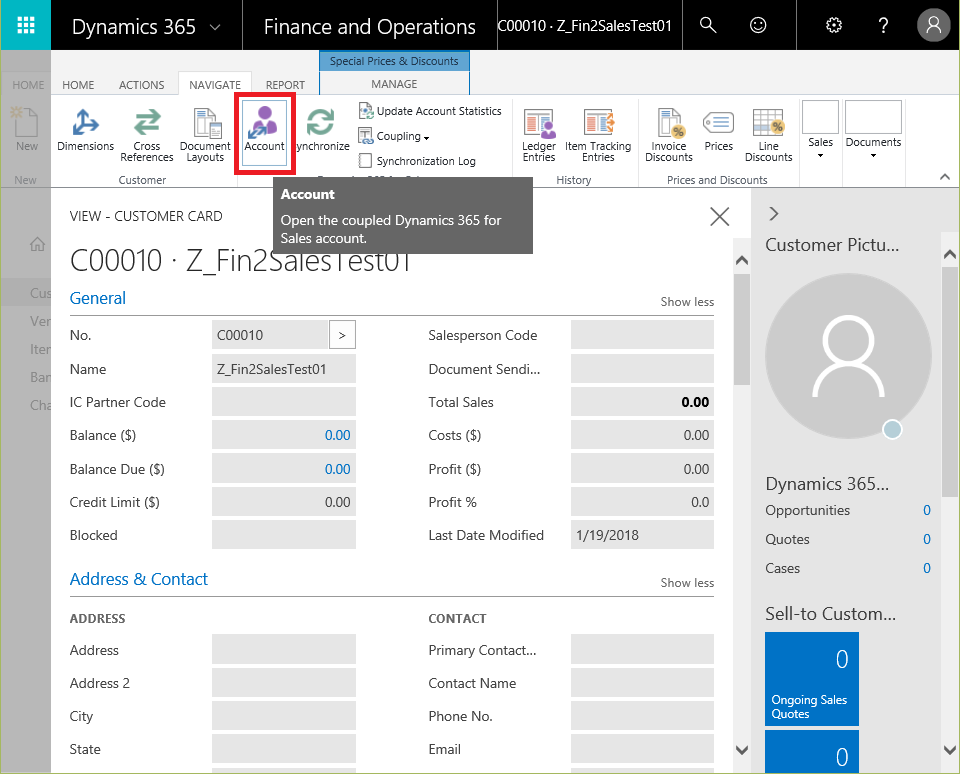Click the home icon in the left navigation

click(x=37, y=244)
